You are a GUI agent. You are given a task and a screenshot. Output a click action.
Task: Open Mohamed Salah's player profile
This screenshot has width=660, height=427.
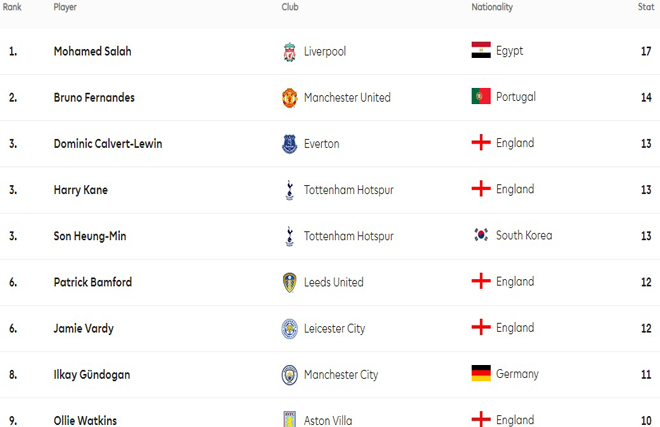(93, 51)
